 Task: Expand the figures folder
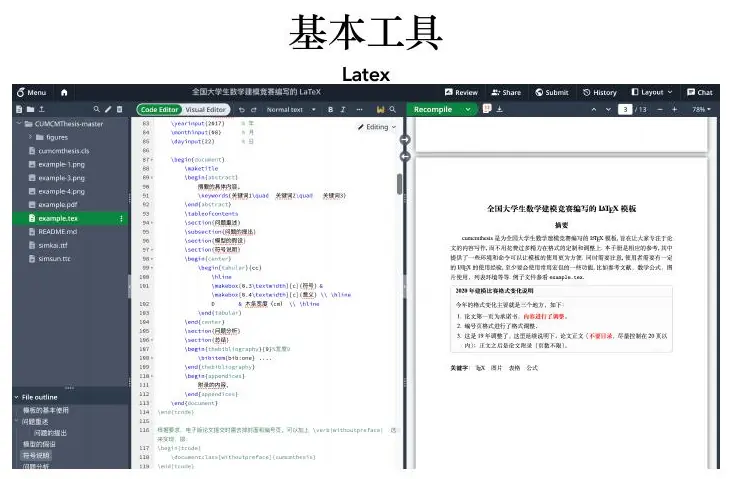(x=30, y=137)
